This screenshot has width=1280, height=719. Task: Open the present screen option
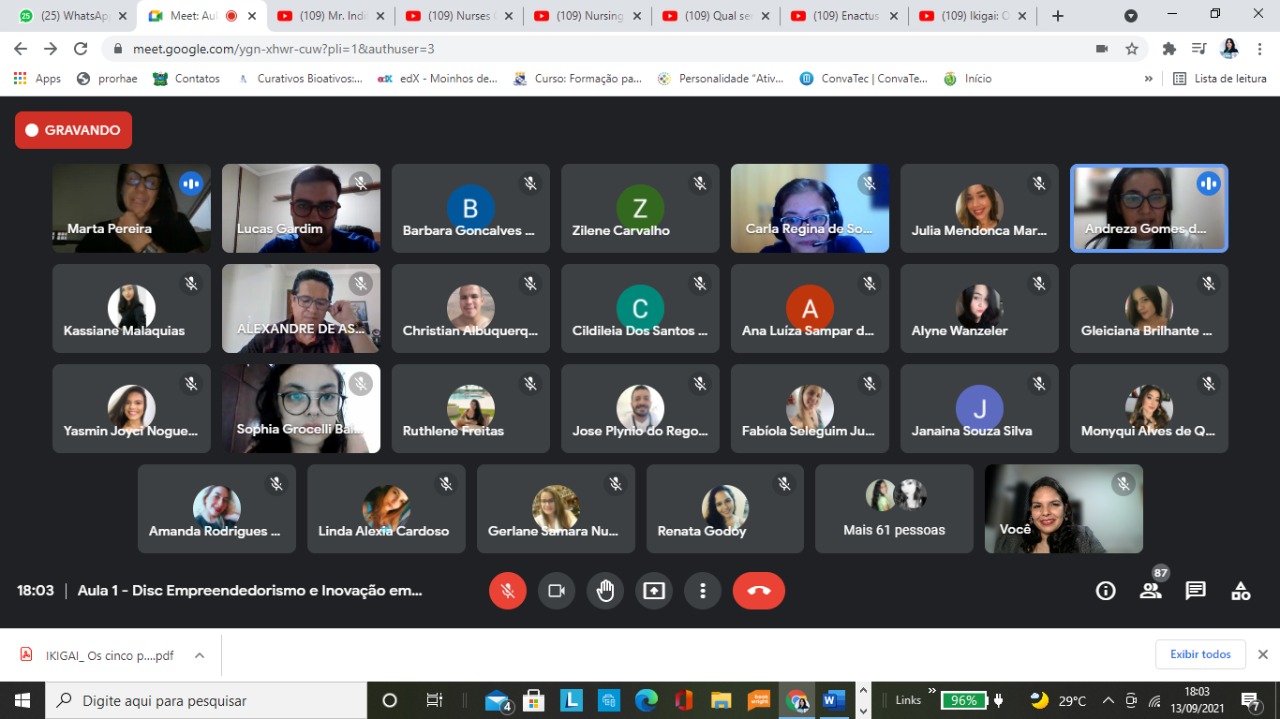654,591
